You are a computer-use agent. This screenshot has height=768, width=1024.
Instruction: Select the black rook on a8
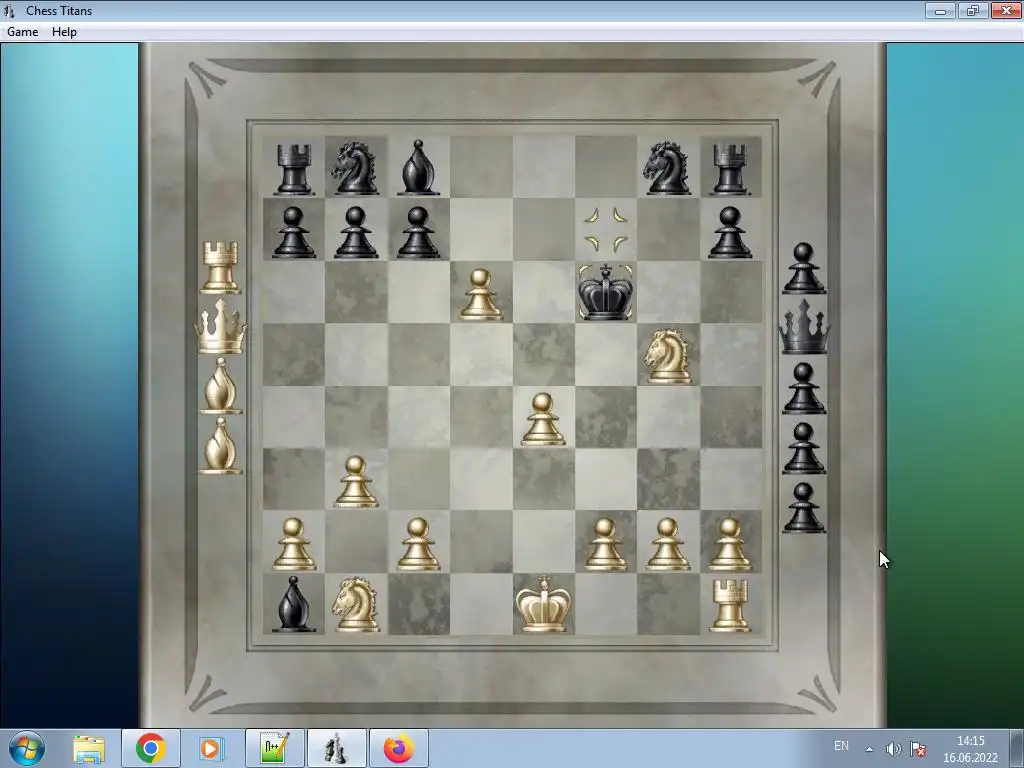click(293, 169)
